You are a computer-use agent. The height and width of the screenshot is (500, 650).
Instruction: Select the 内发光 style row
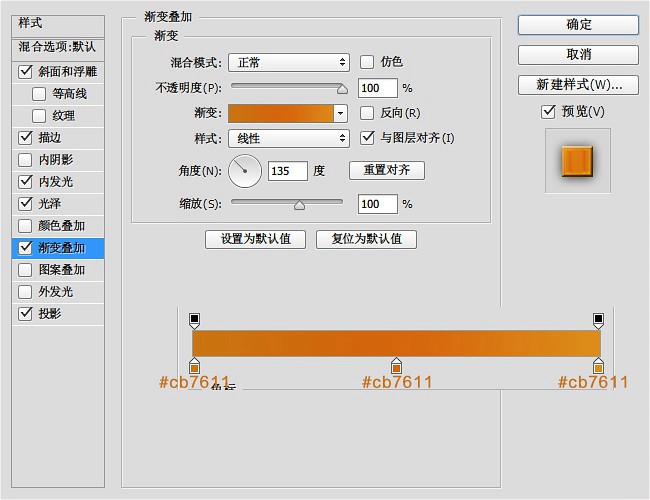(58, 182)
